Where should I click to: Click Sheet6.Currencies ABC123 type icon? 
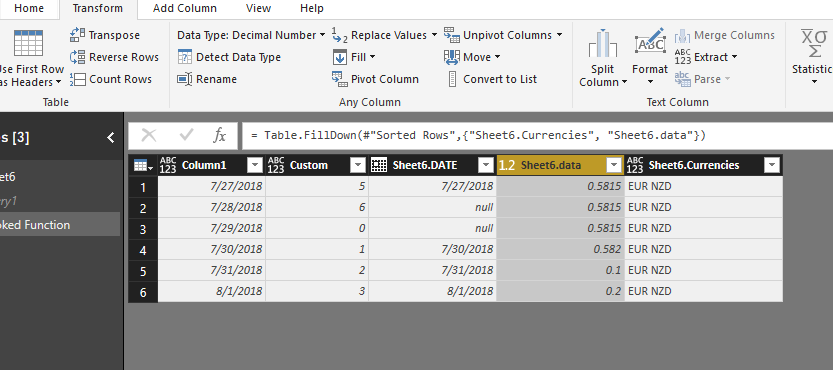point(635,165)
